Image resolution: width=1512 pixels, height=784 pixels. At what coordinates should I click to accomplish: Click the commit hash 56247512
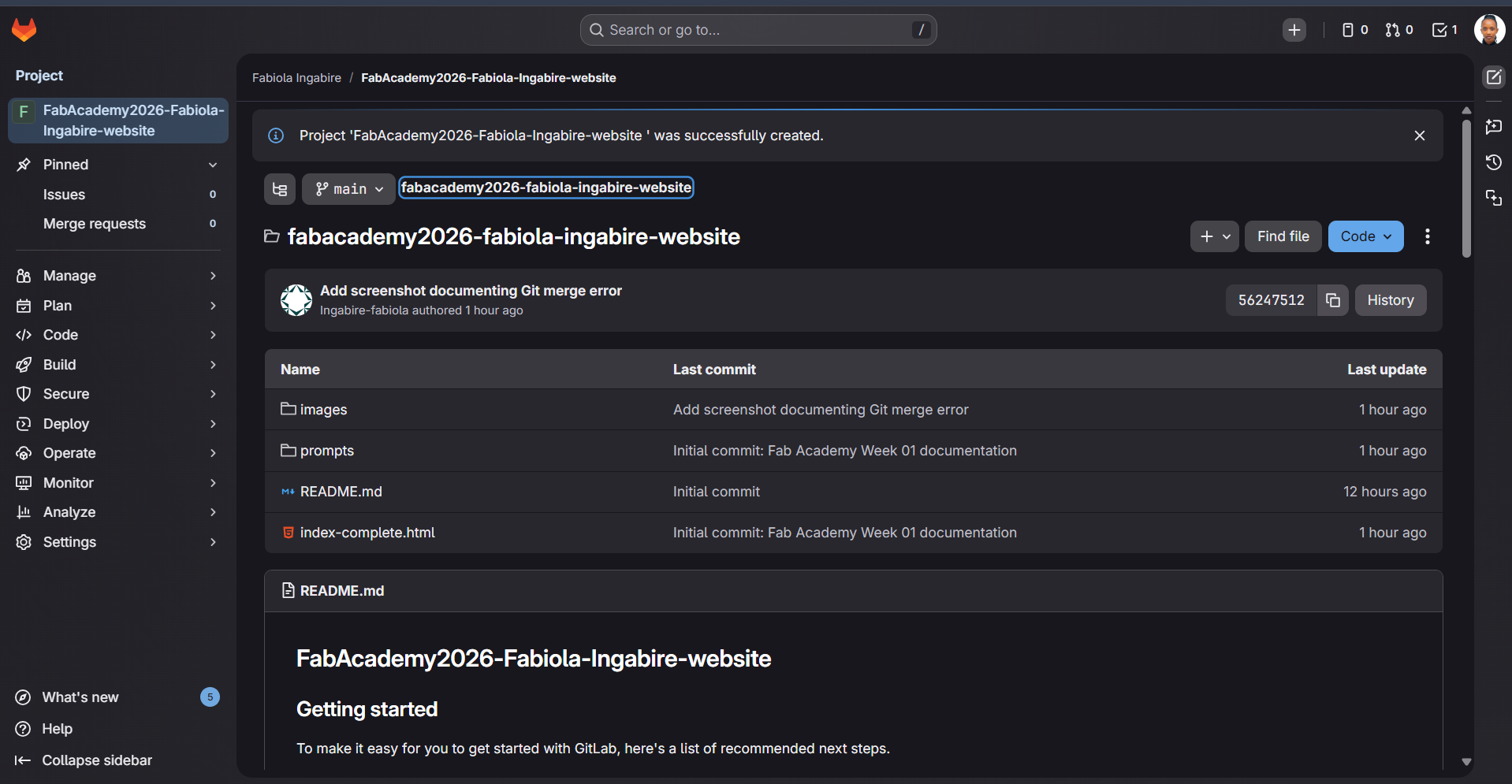tap(1271, 300)
